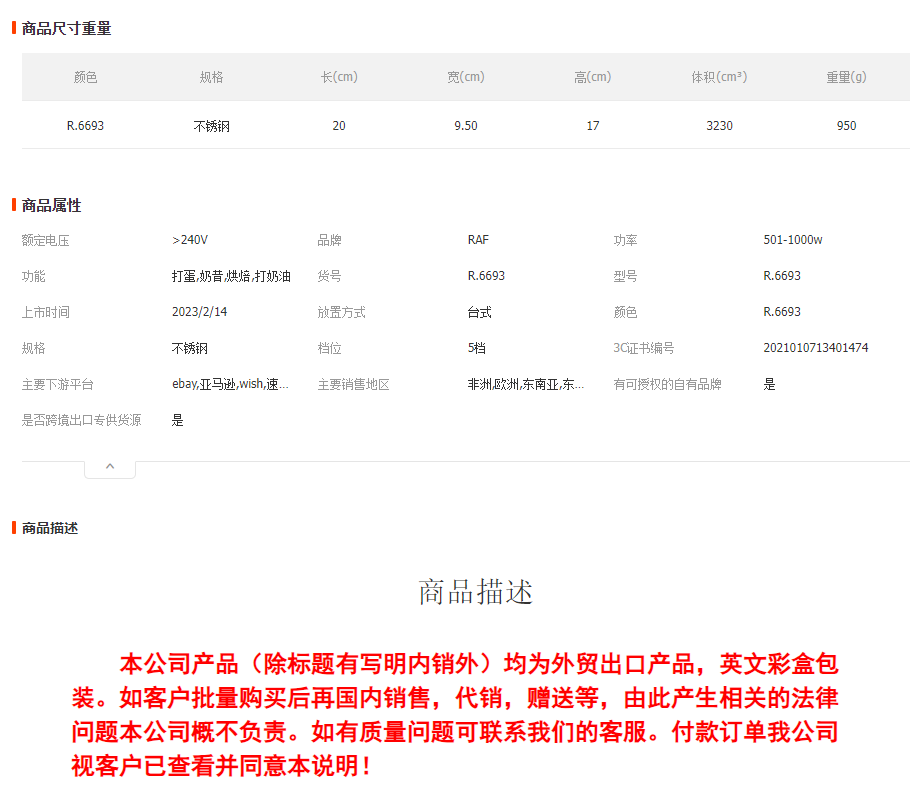921x806 pixels.
Task: Click the 货号 attribute label
Action: coord(330,276)
